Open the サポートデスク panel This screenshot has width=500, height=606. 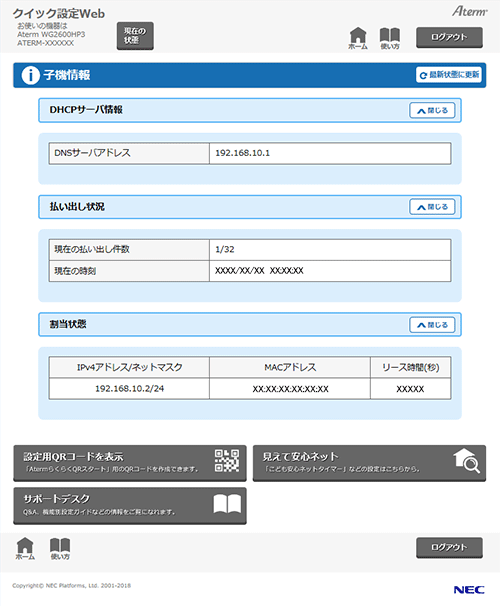(x=130, y=506)
